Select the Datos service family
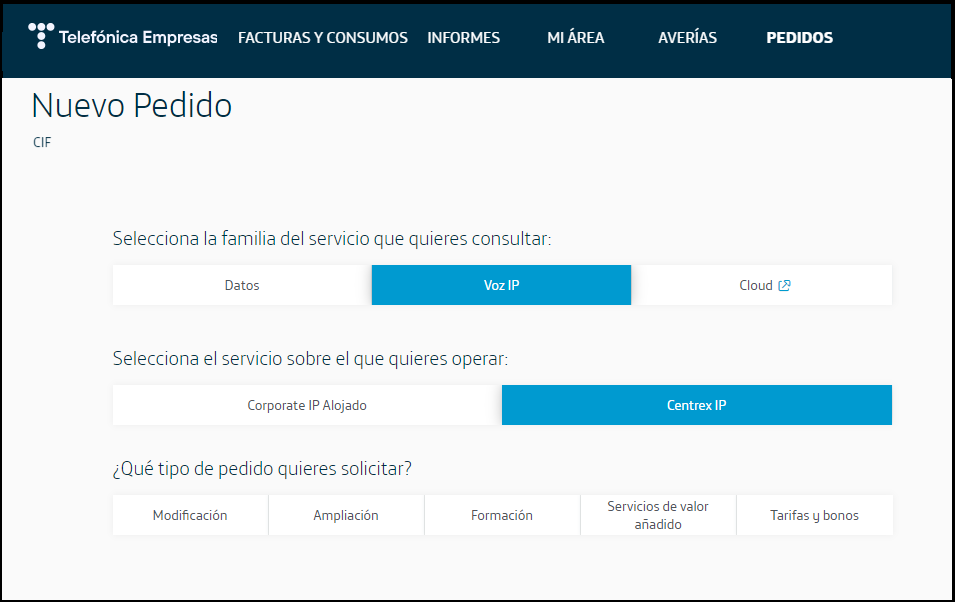 (241, 284)
